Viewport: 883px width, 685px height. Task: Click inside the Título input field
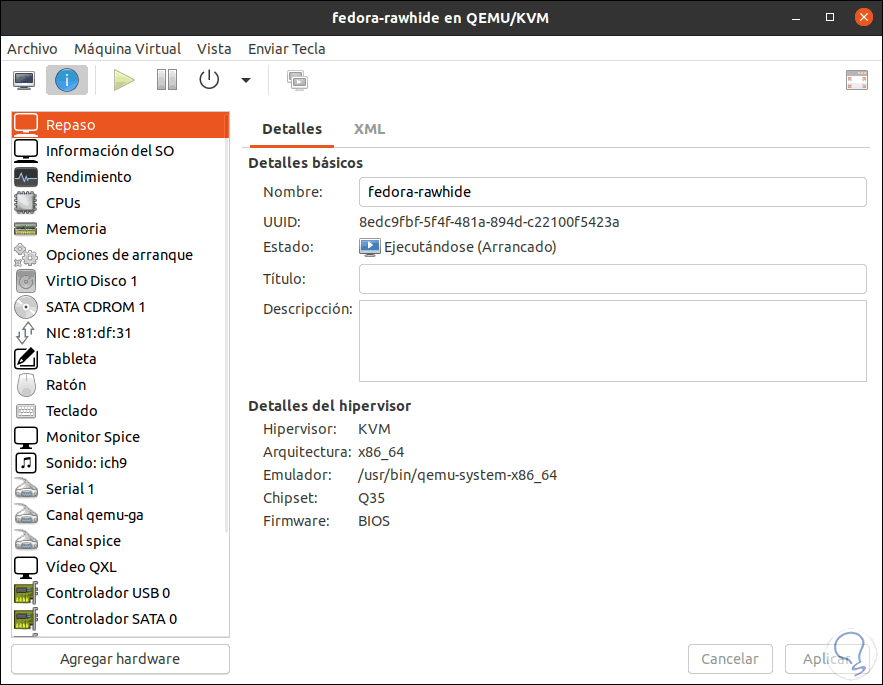612,279
